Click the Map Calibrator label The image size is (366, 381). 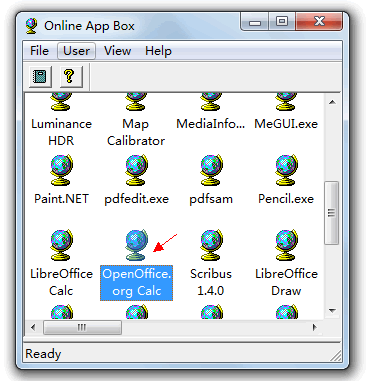click(136, 132)
